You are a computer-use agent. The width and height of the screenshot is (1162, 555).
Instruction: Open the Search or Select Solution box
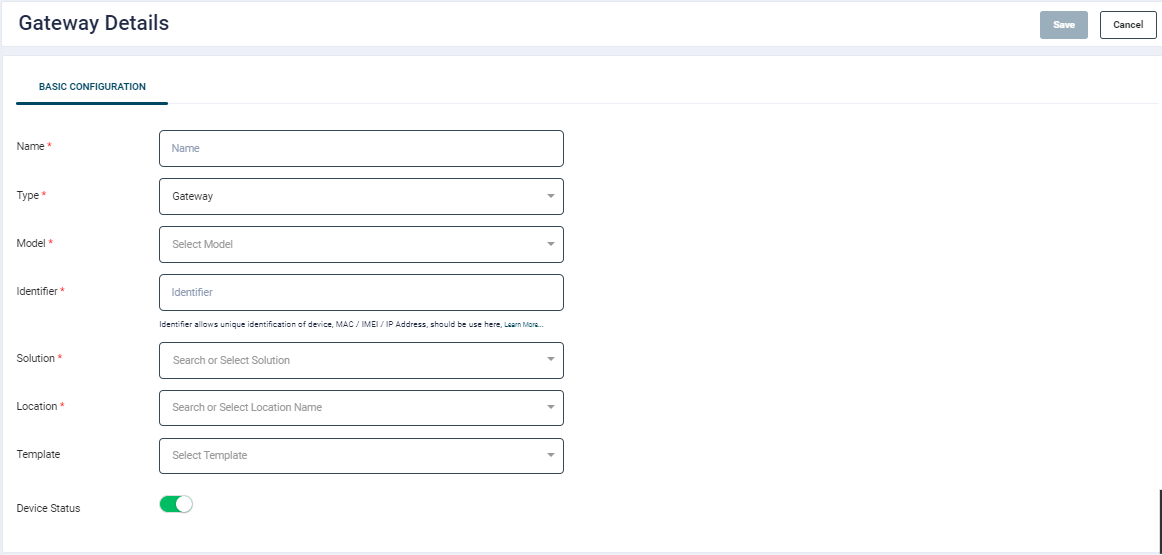tap(350, 360)
